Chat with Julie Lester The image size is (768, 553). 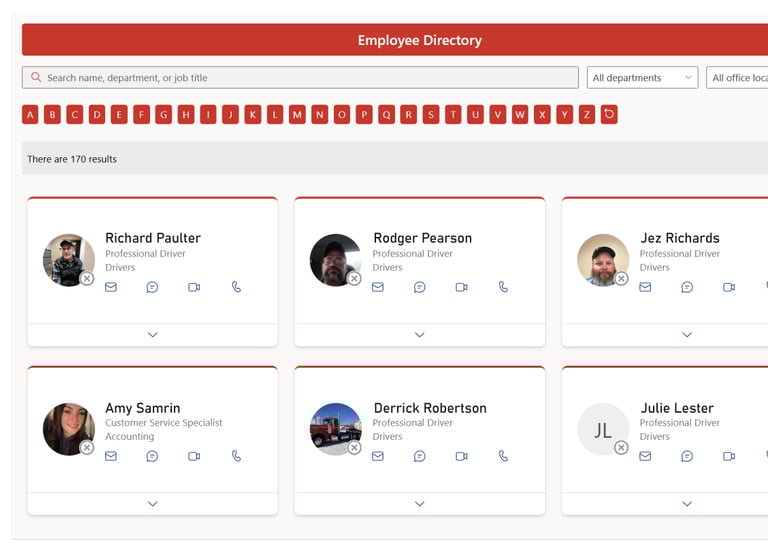(687, 456)
